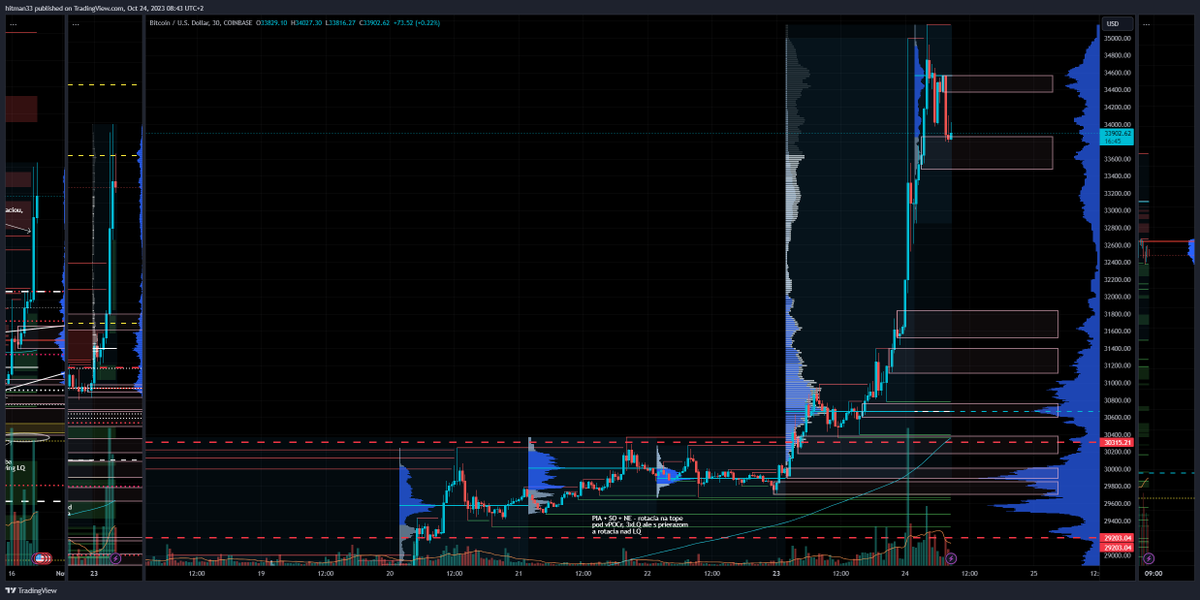Click the date label 22 on time axis
Screen dimensions: 1200x600
click(647, 574)
